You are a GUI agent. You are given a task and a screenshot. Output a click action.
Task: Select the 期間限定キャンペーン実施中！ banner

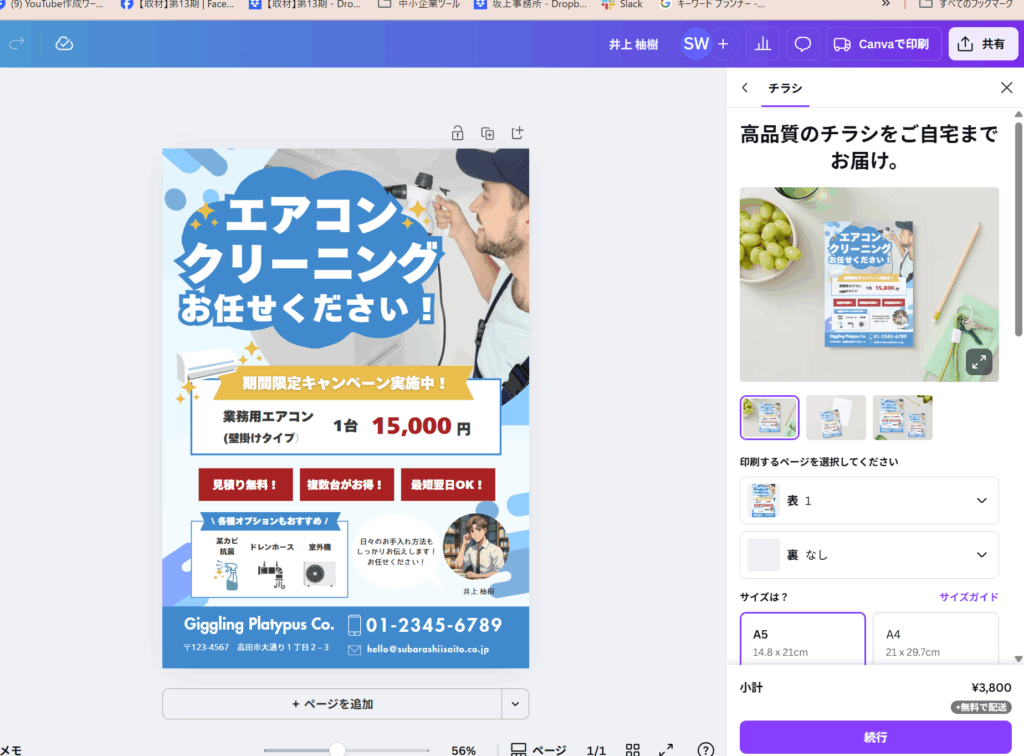(x=344, y=383)
